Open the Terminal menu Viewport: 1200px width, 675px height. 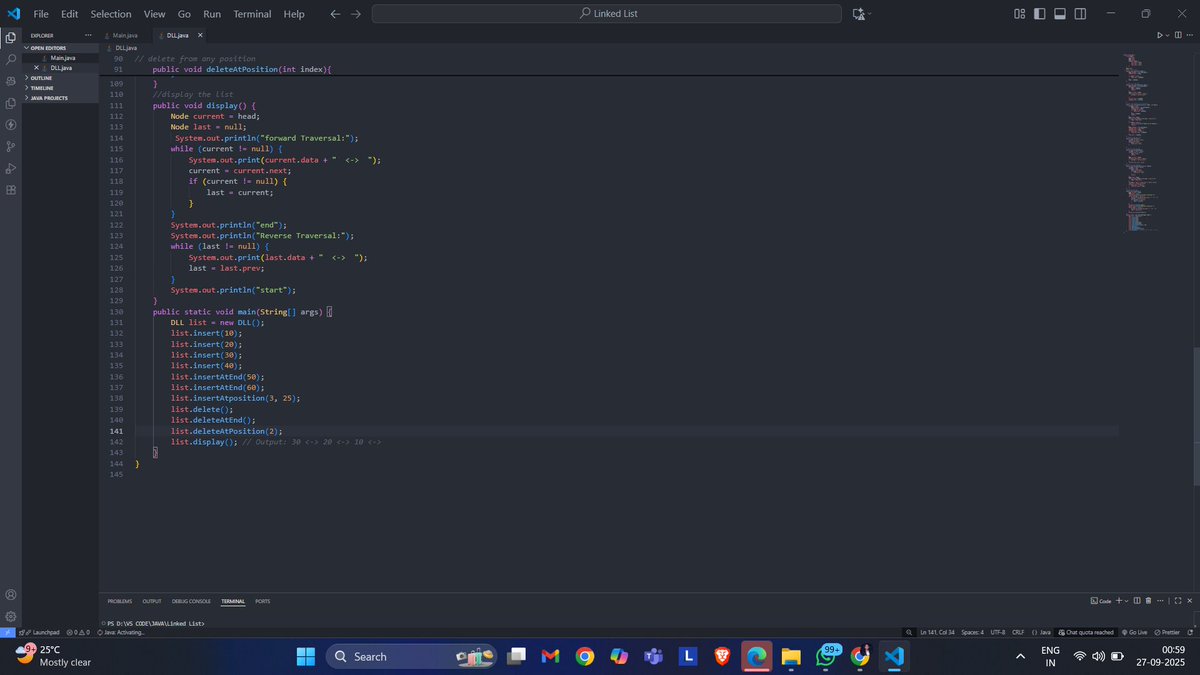(252, 14)
